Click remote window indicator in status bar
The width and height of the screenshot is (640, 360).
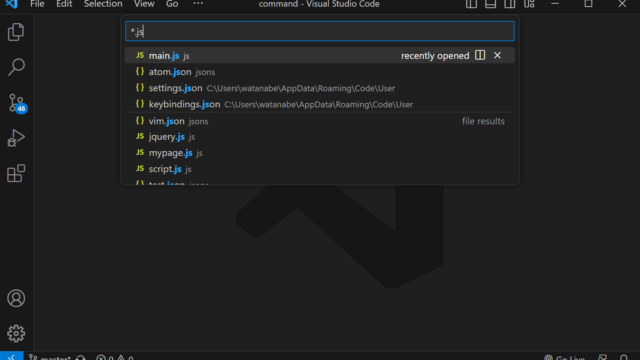tap(11, 356)
